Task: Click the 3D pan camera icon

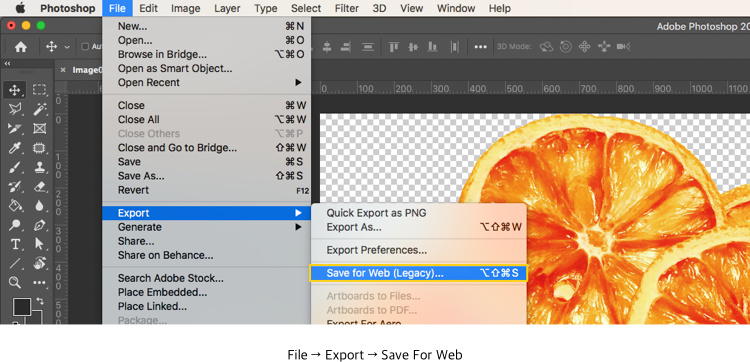Action: (585, 46)
